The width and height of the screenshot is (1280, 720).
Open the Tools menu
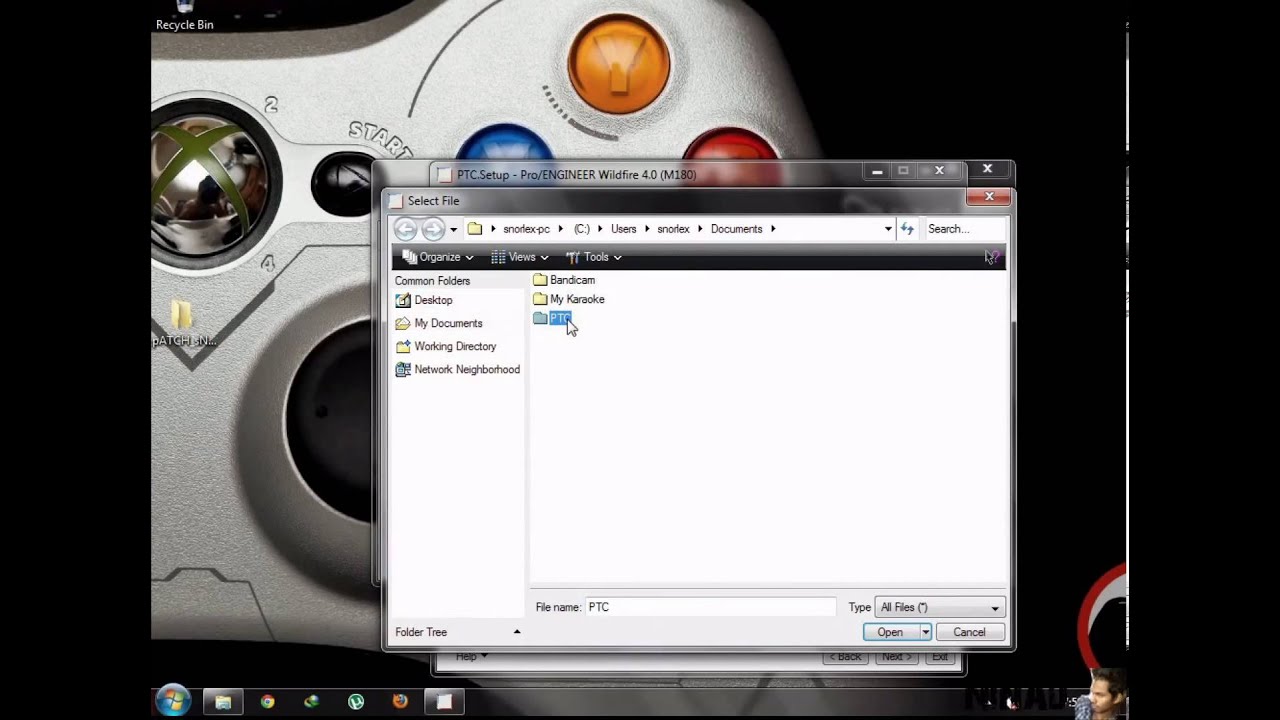[x=594, y=257]
